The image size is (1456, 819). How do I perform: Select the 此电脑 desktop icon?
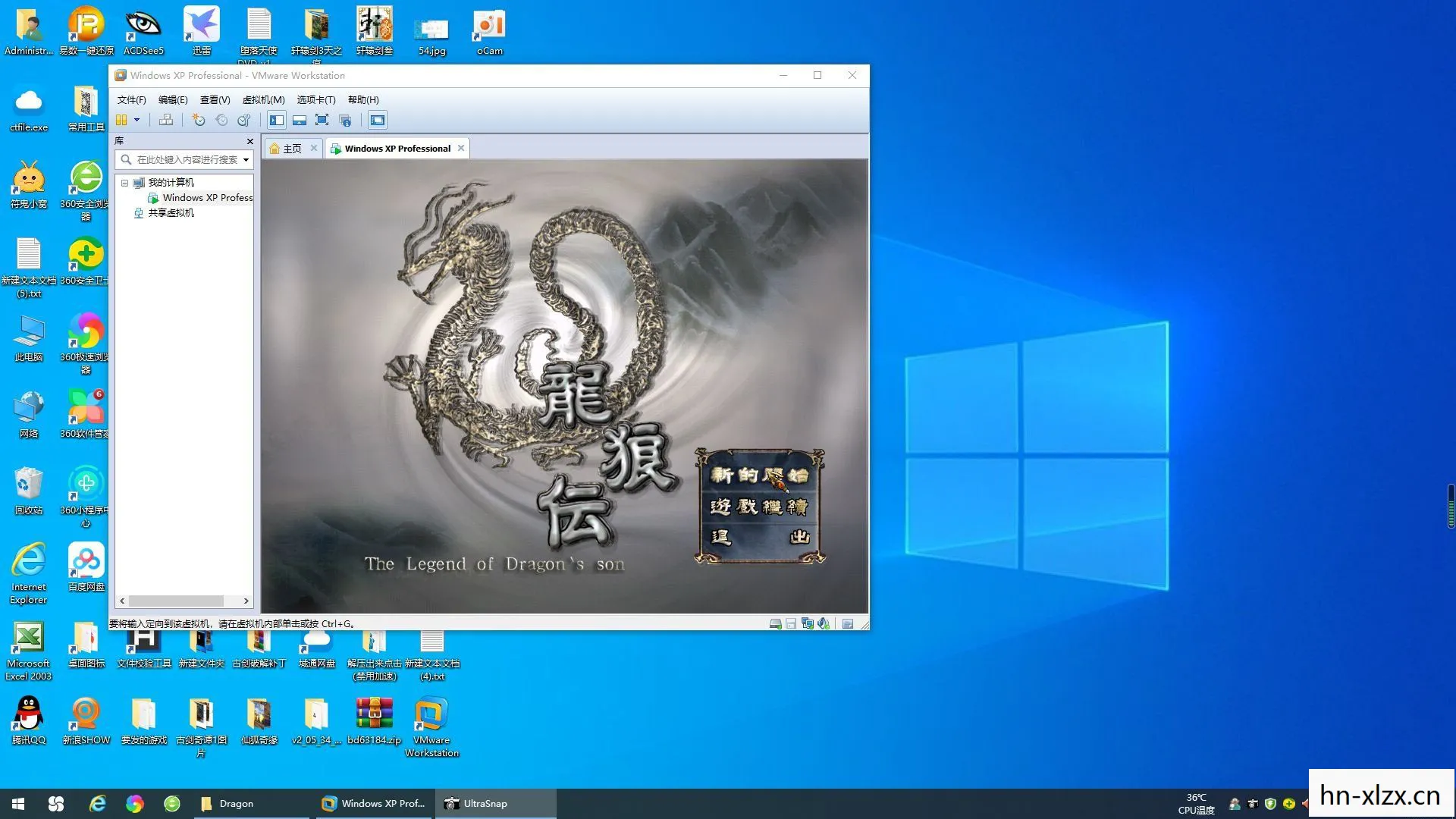pos(29,338)
